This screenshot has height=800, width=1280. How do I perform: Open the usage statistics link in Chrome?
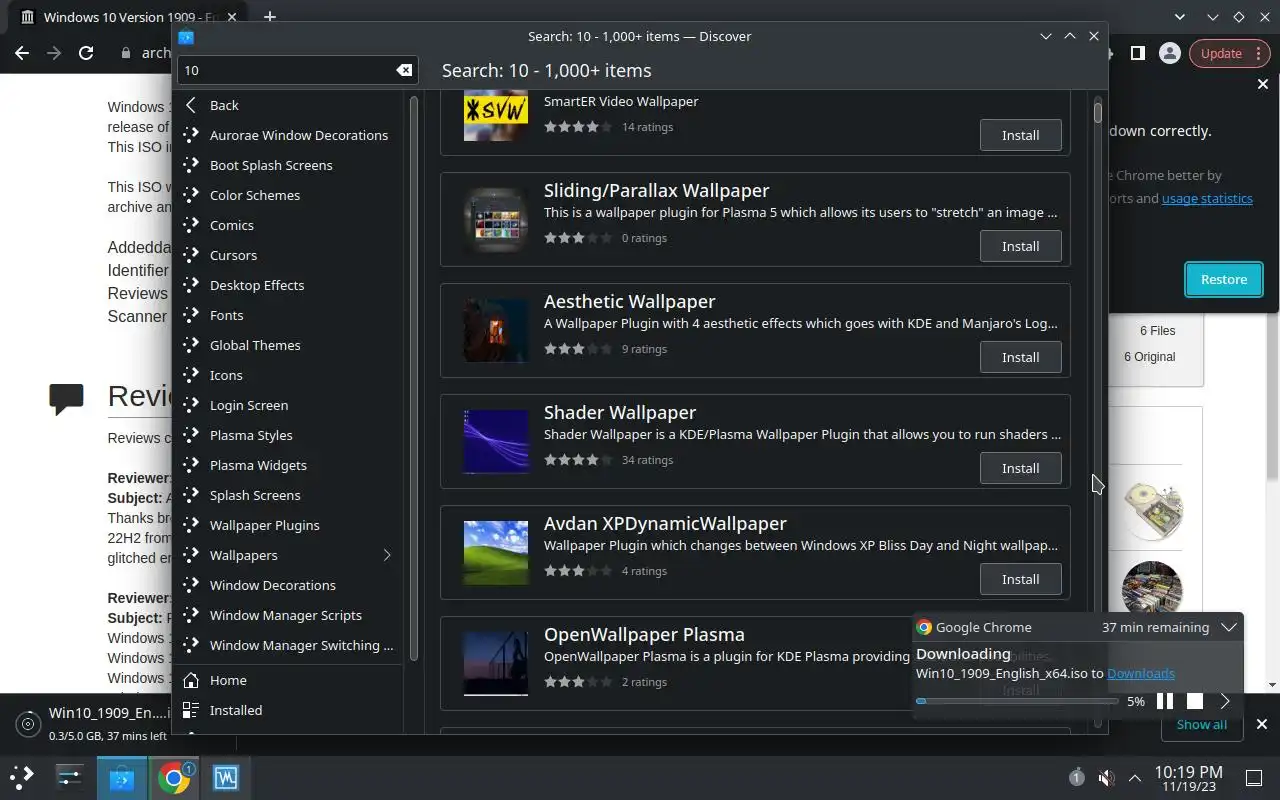(1207, 198)
